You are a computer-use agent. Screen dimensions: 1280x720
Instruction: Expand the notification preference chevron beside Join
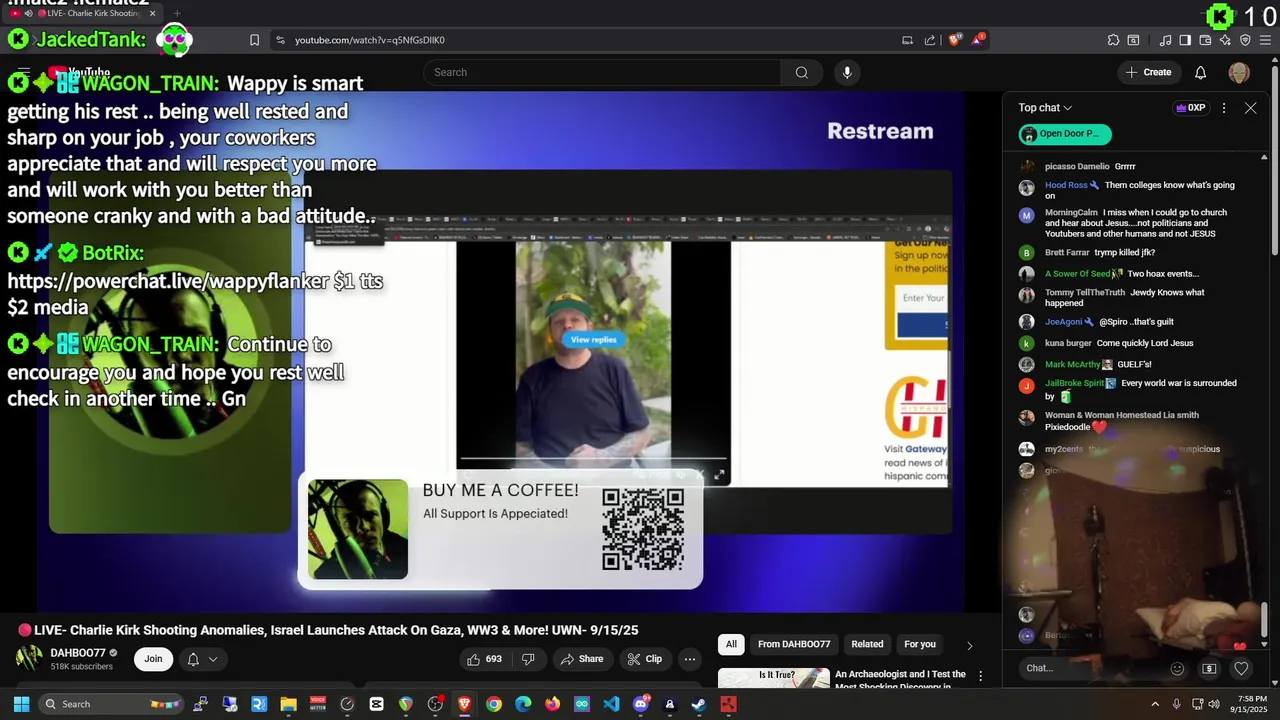(x=212, y=659)
